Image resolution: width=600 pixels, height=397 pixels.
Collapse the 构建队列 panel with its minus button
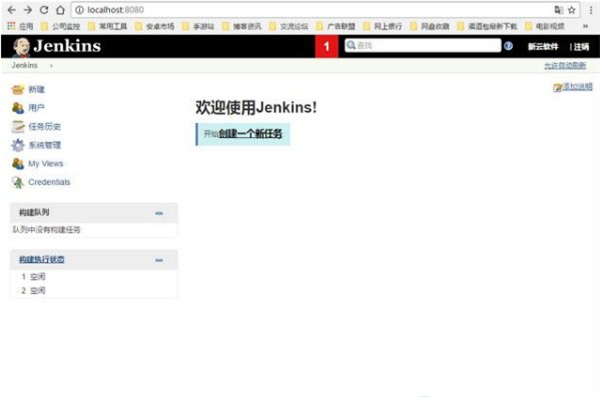[x=159, y=213]
